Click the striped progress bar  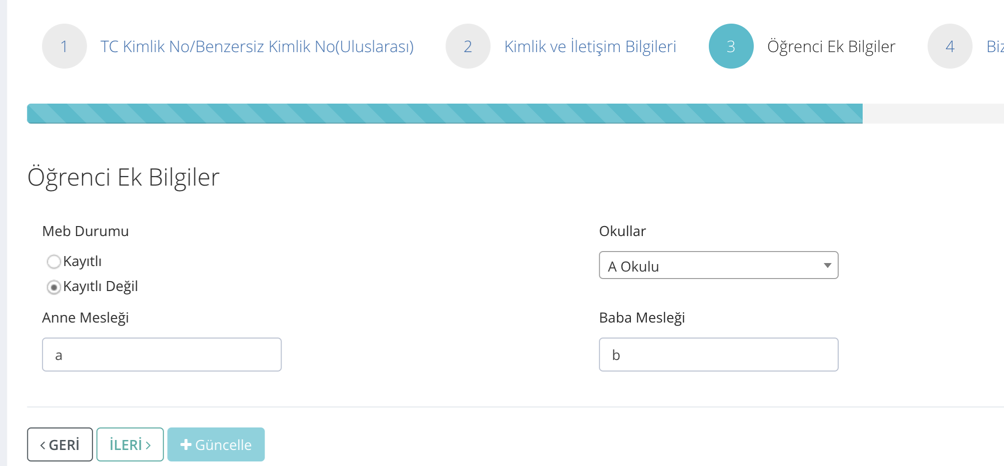(x=444, y=113)
